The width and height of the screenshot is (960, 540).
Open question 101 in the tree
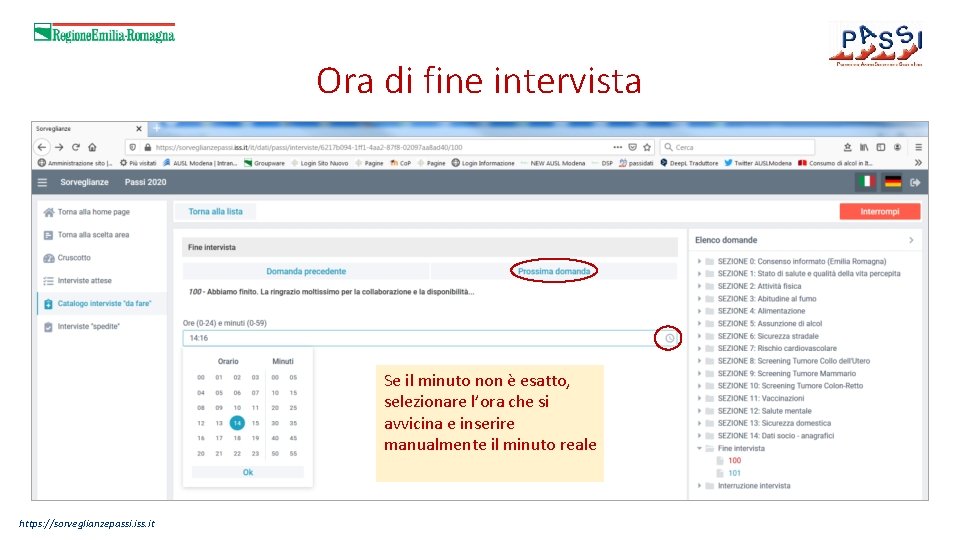click(x=735, y=473)
